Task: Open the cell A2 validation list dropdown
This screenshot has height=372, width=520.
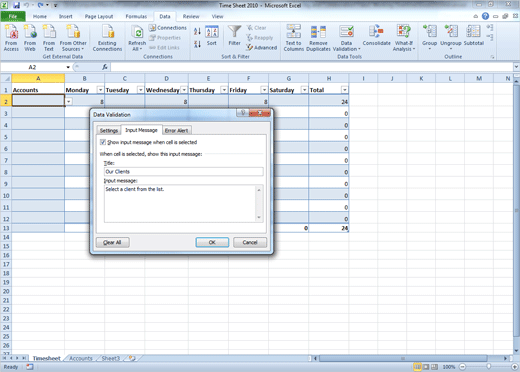Action: (69, 101)
